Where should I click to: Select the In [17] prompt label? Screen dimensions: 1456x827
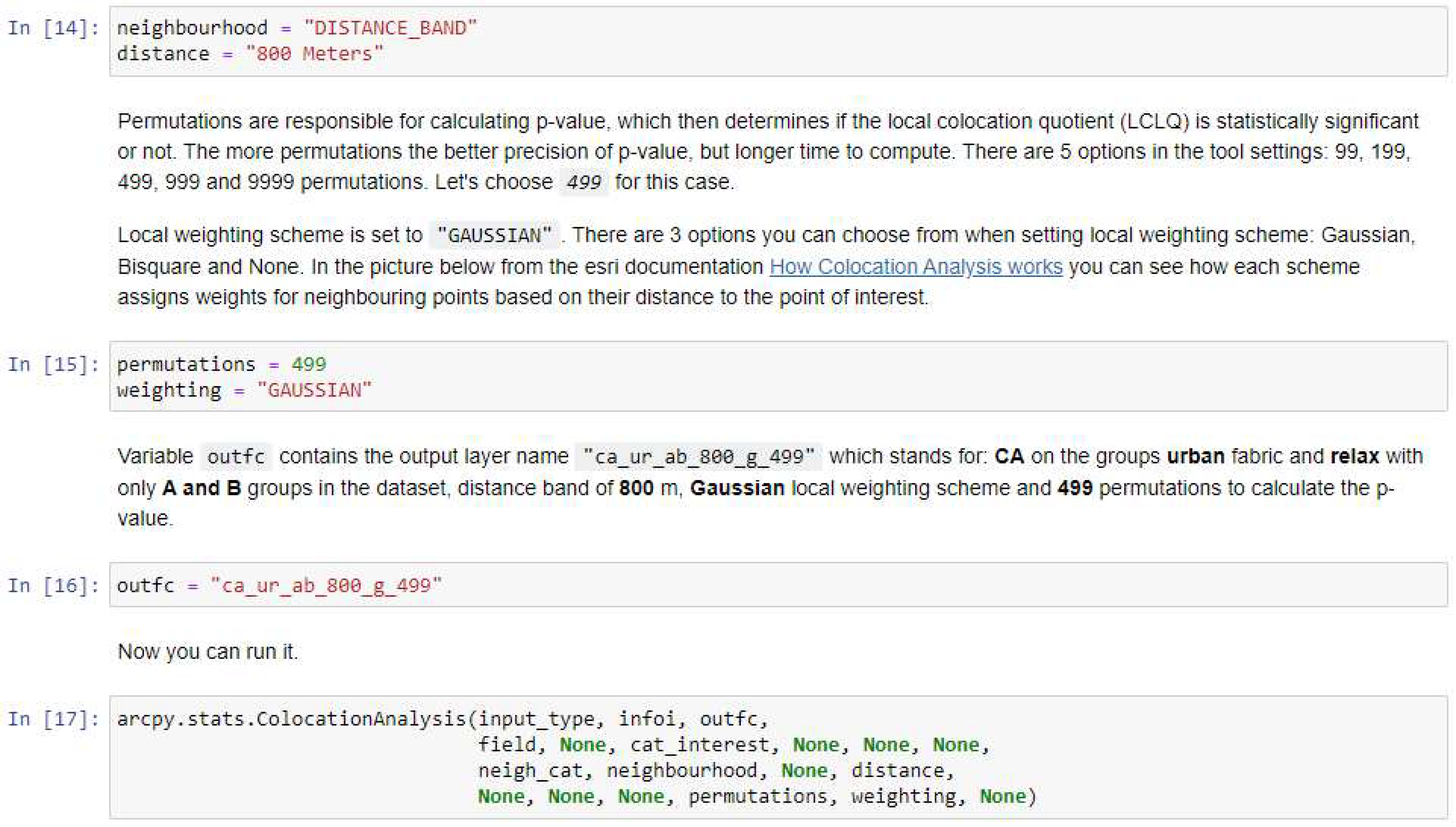click(53, 719)
